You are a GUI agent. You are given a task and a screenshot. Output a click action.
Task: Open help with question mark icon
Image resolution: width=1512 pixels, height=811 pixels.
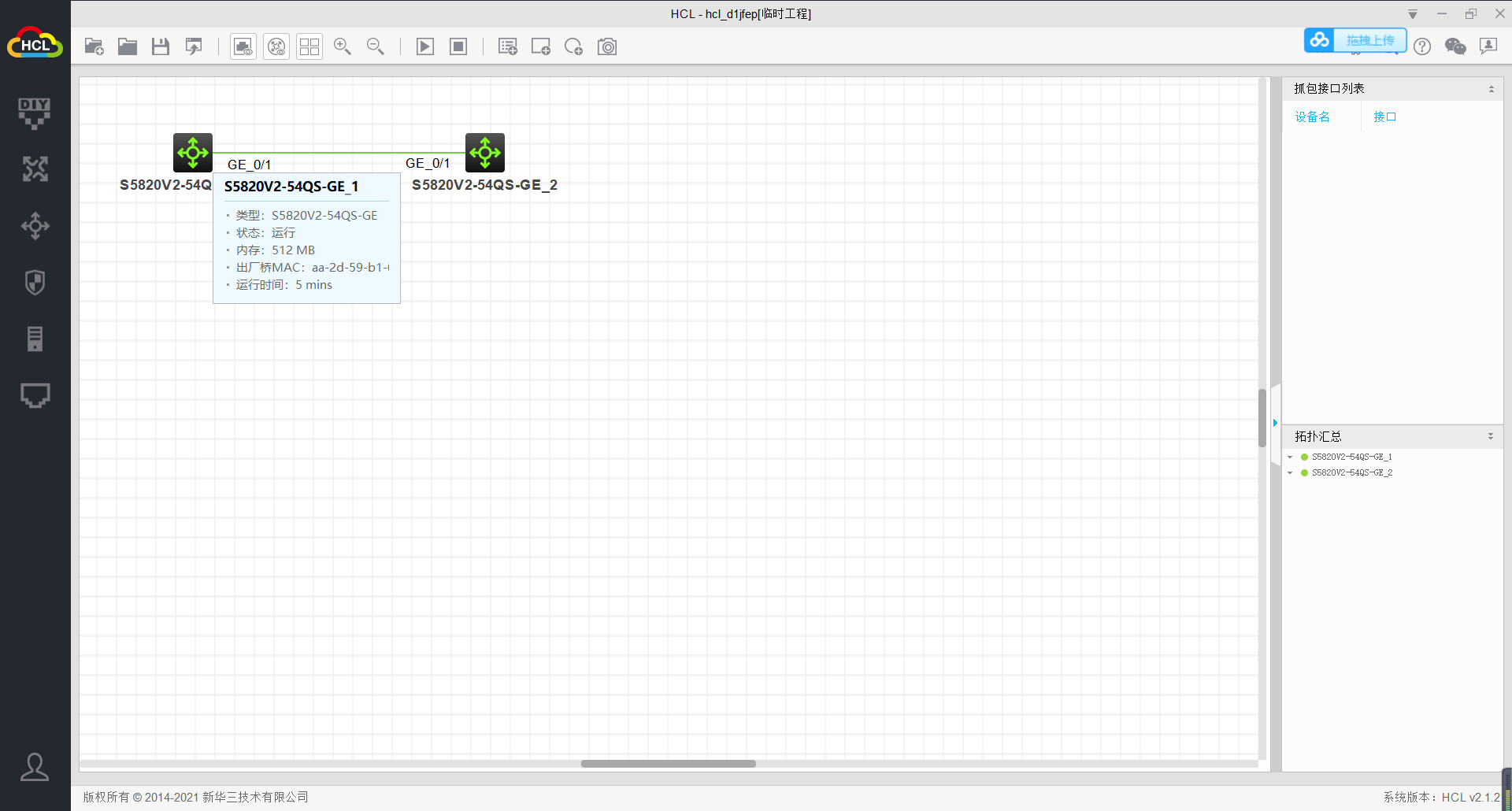pyautogui.click(x=1422, y=46)
